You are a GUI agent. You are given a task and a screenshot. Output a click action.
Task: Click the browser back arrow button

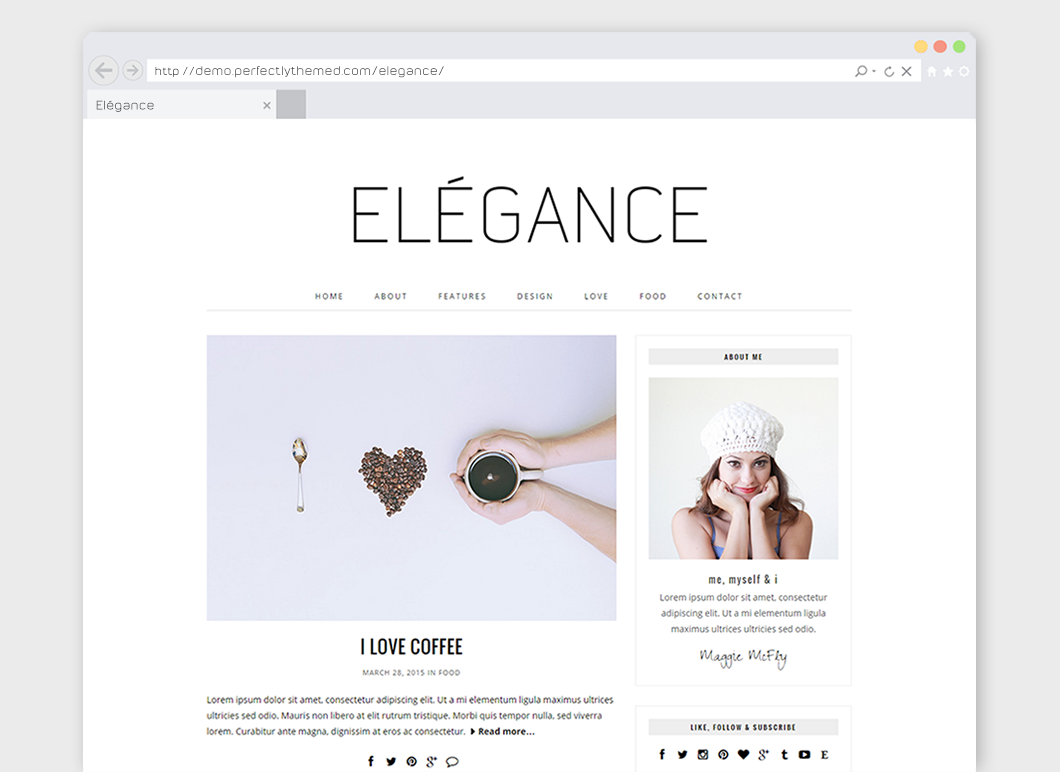click(x=103, y=70)
